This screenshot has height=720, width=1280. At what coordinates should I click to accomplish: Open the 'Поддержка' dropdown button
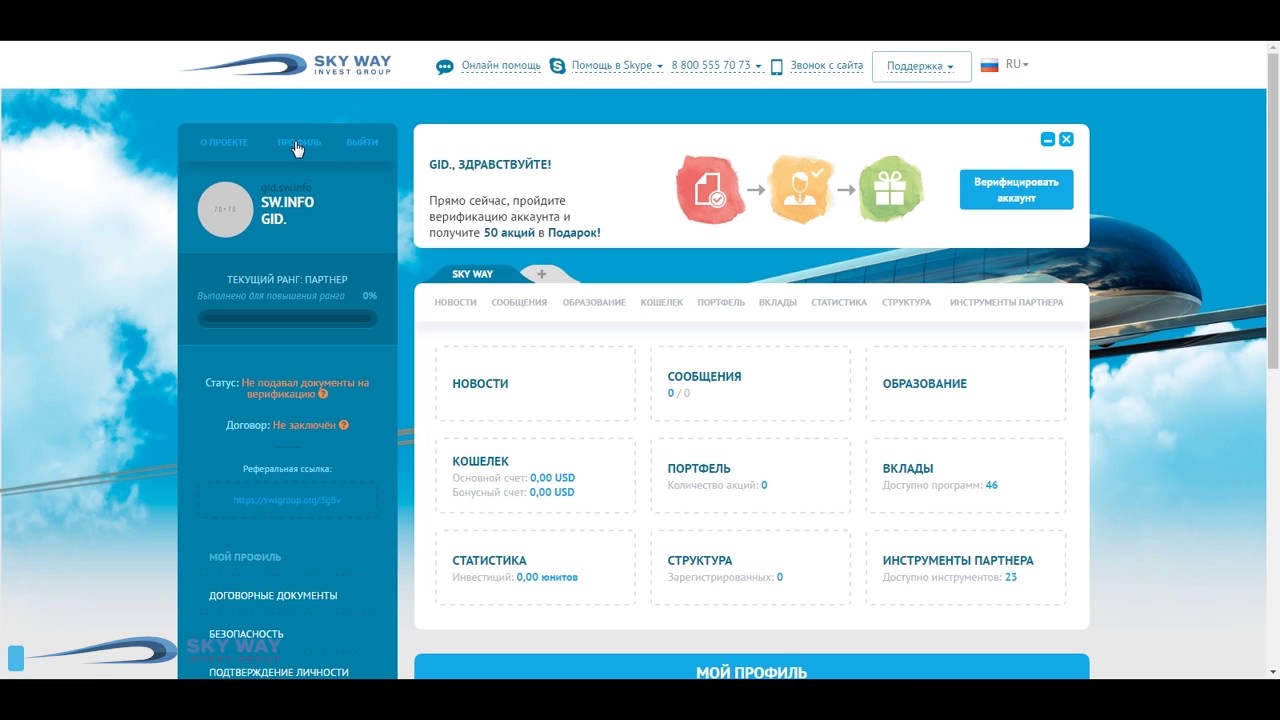pyautogui.click(x=921, y=67)
